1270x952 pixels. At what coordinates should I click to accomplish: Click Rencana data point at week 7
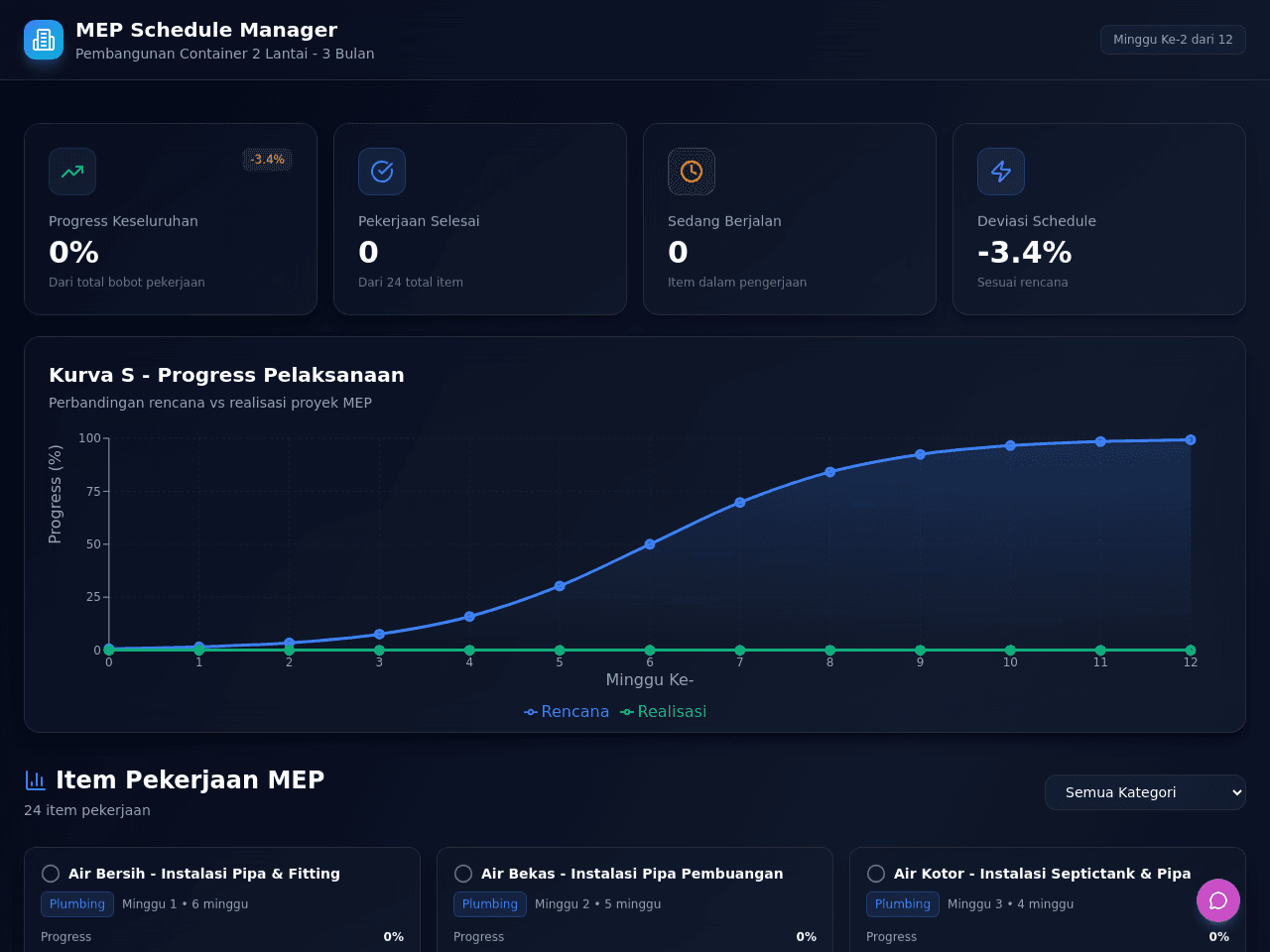click(740, 503)
